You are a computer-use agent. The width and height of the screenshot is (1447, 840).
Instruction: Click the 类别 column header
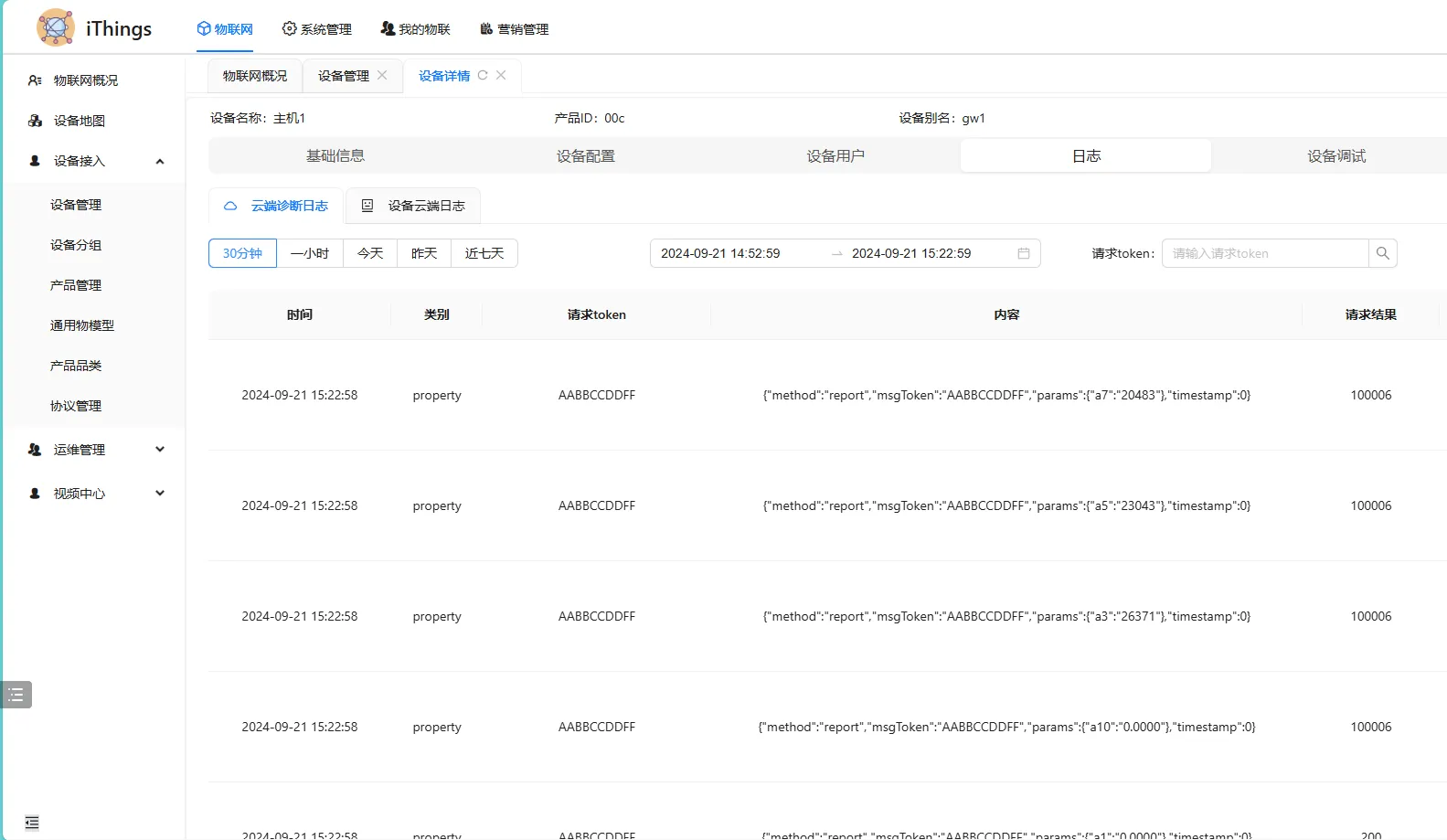437,314
